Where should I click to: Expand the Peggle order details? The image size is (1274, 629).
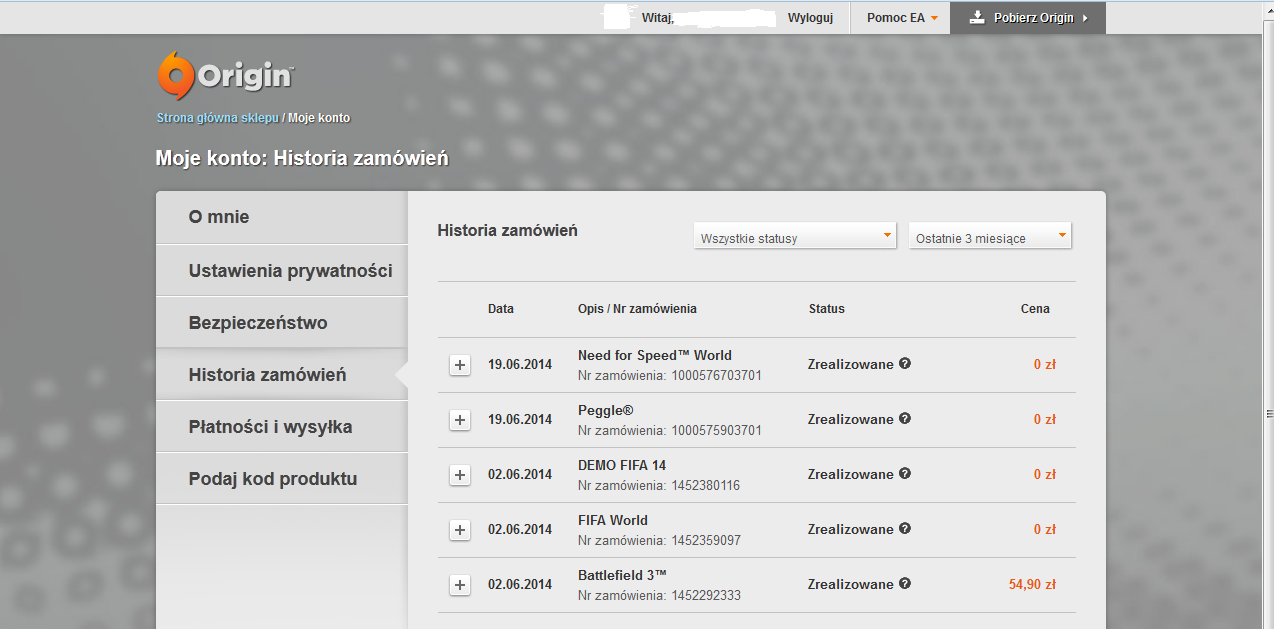pyautogui.click(x=460, y=420)
